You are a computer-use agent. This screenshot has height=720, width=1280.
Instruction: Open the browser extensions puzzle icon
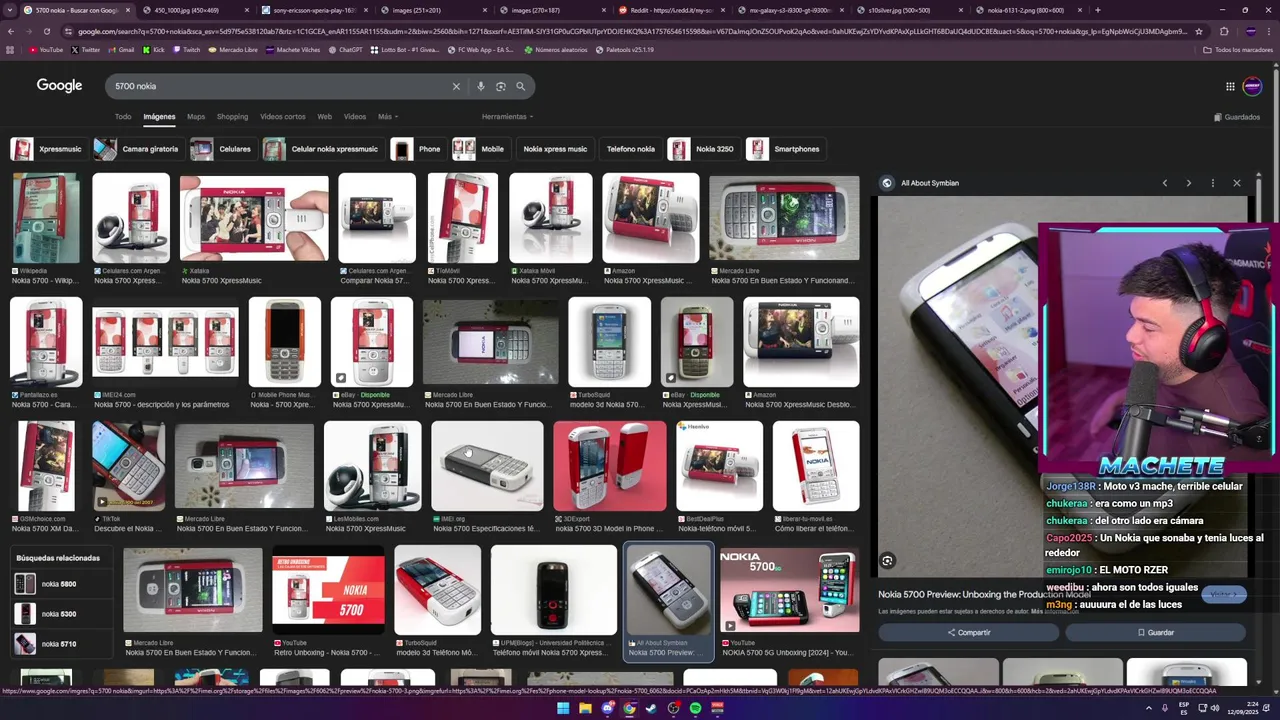pos(1223,31)
